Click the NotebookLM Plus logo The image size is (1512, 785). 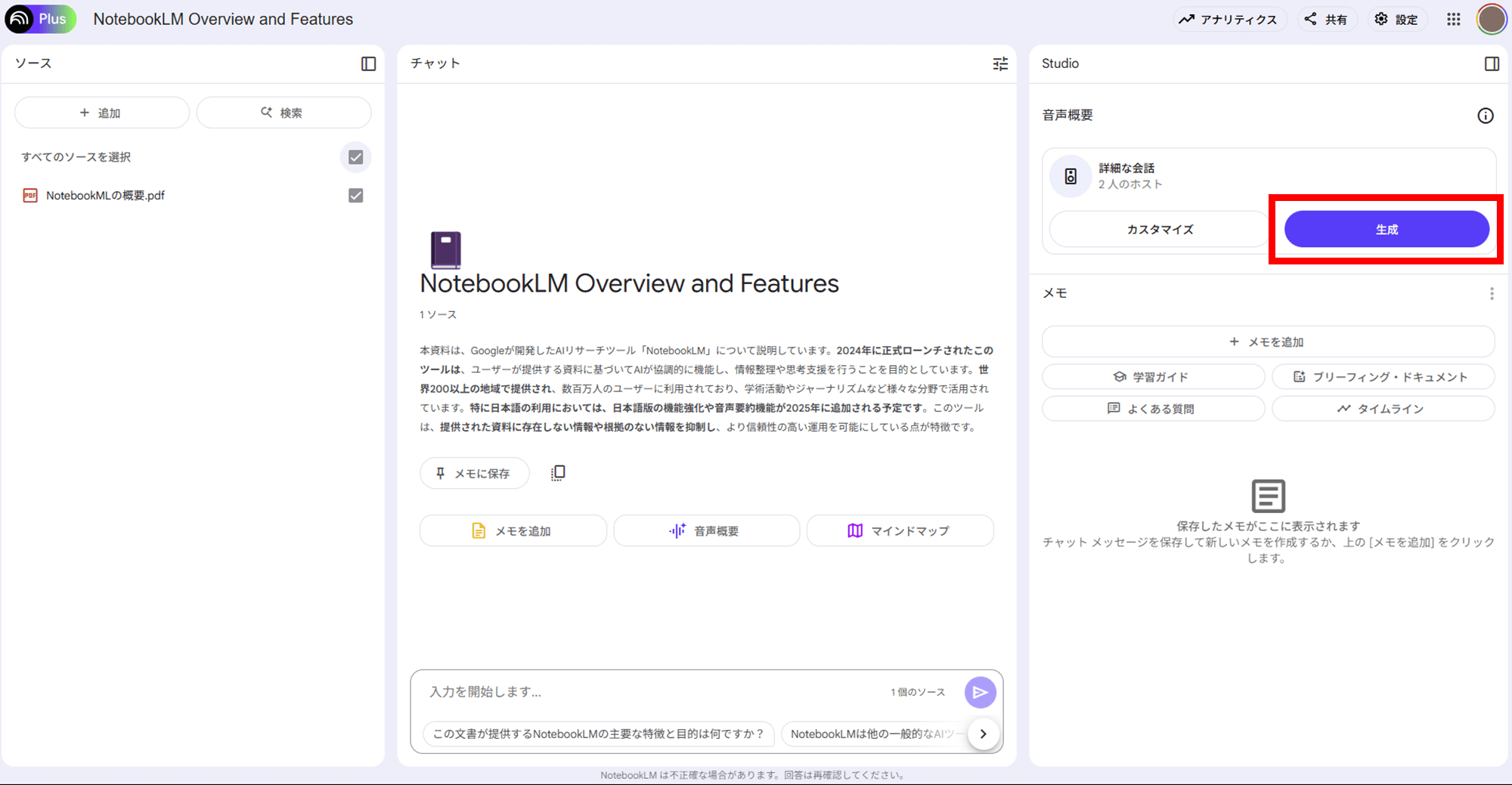point(40,19)
